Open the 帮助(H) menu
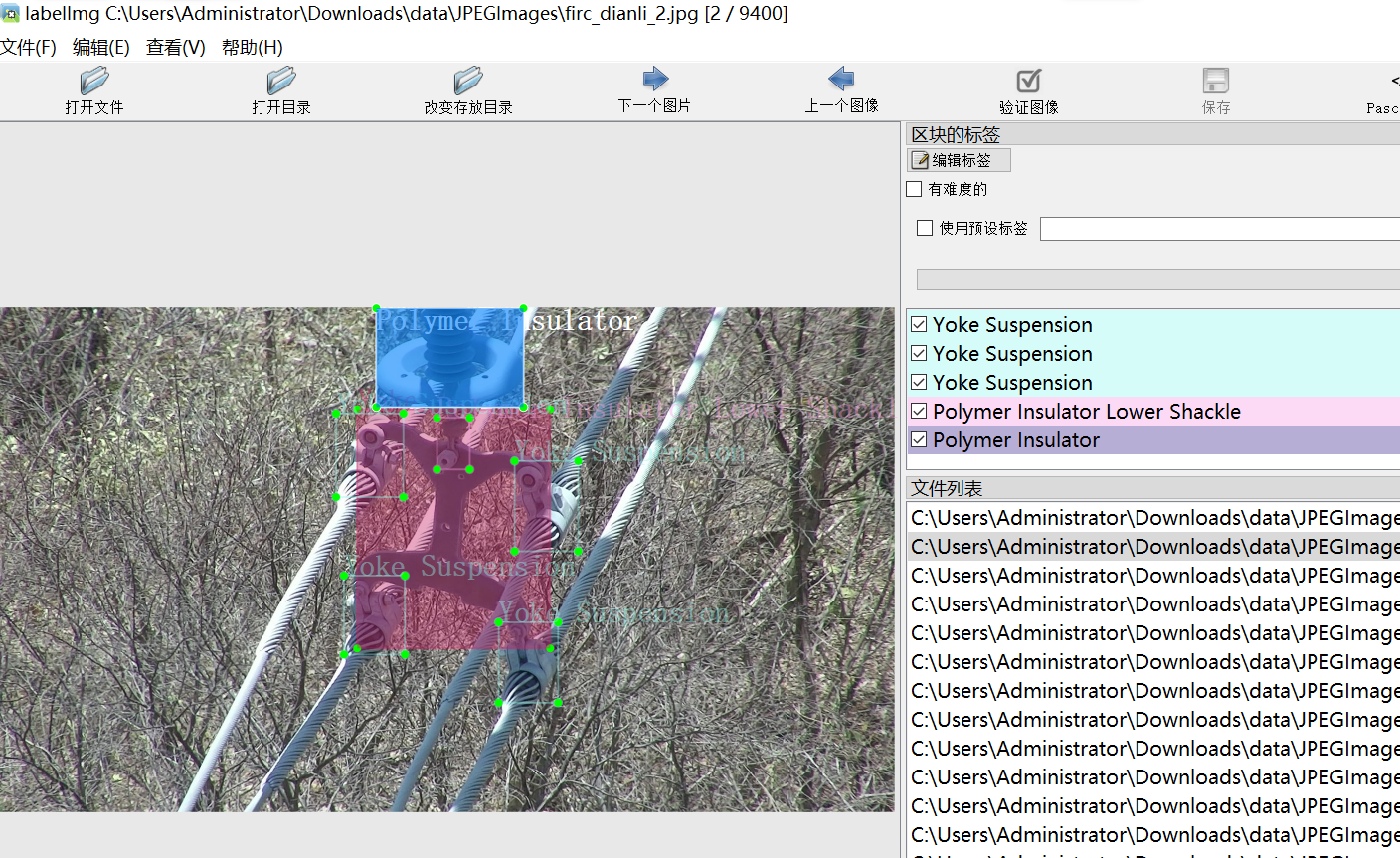Viewport: 1400px width, 858px height. click(x=253, y=48)
